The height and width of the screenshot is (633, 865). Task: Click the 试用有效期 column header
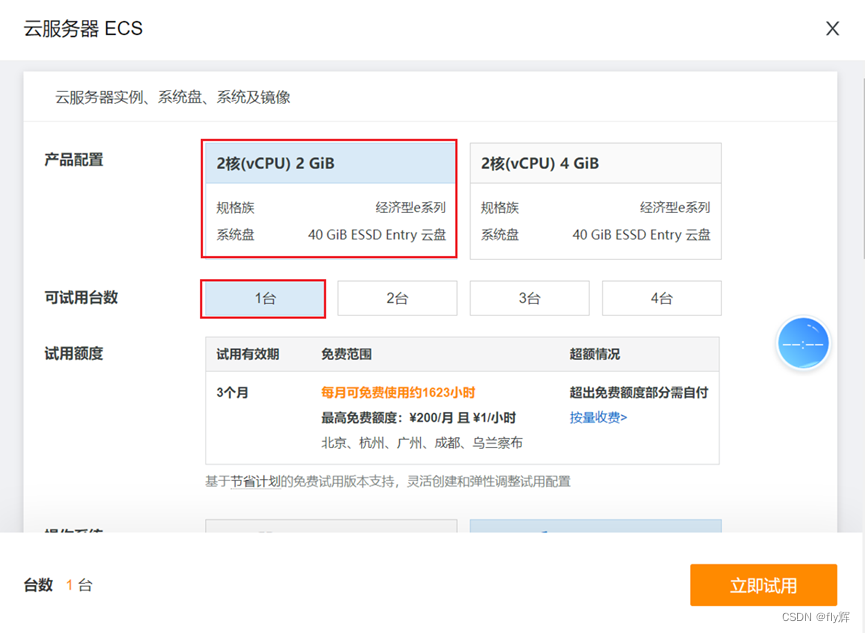pyautogui.click(x=247, y=354)
